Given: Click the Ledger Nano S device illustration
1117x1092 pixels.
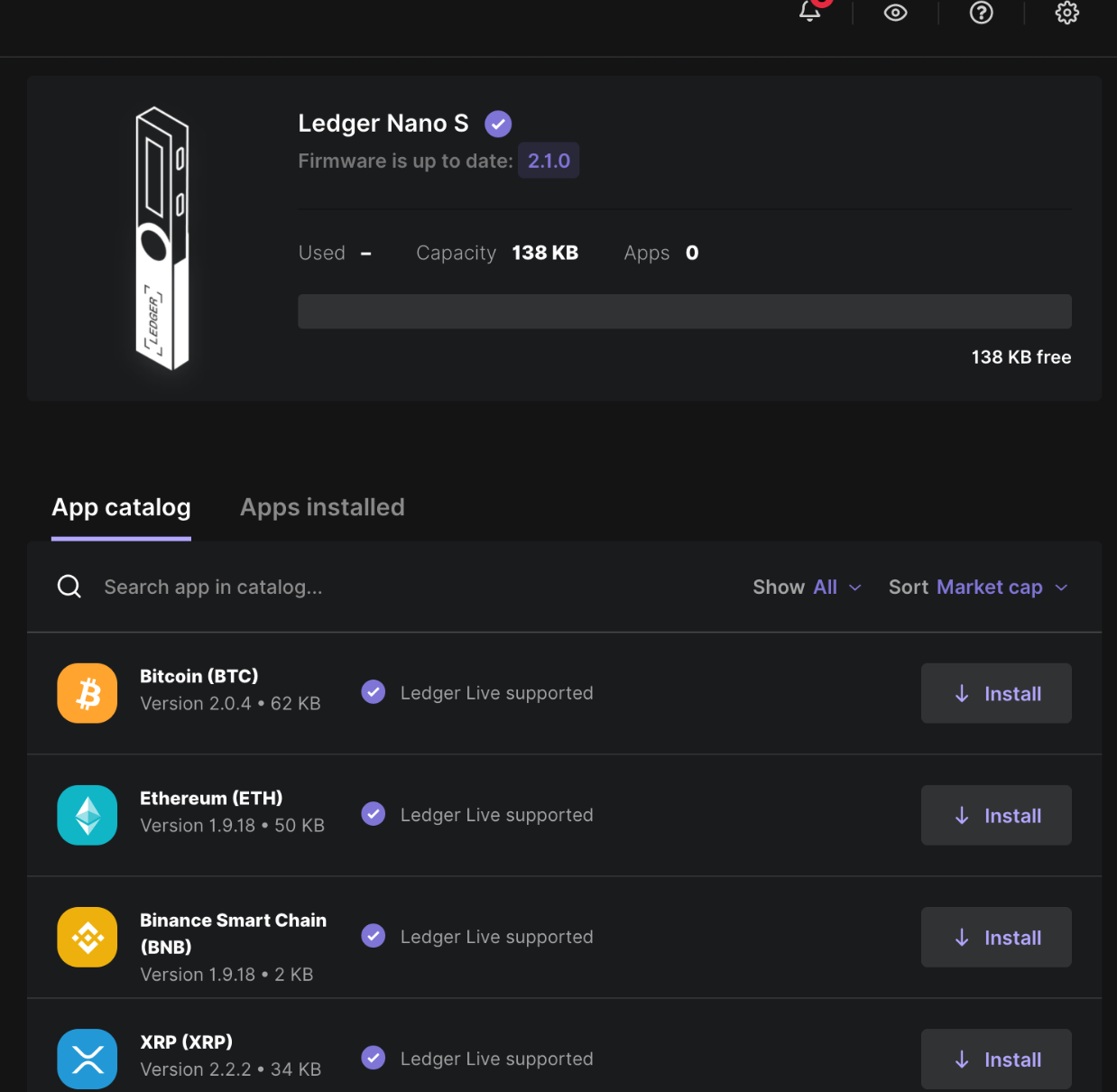Looking at the screenshot, I should click(x=162, y=238).
